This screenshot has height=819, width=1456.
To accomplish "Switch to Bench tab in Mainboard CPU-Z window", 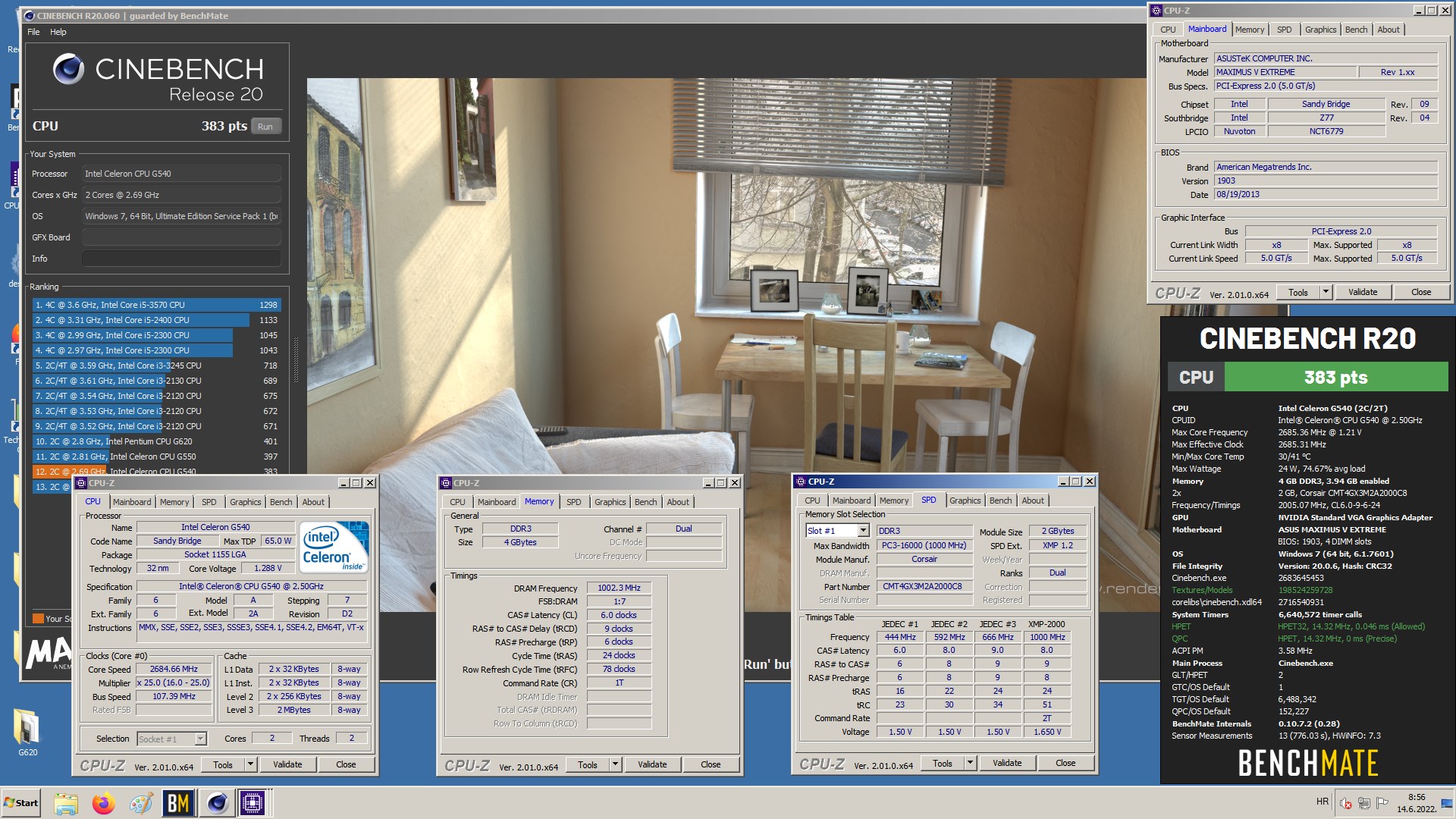I will (x=1356, y=30).
